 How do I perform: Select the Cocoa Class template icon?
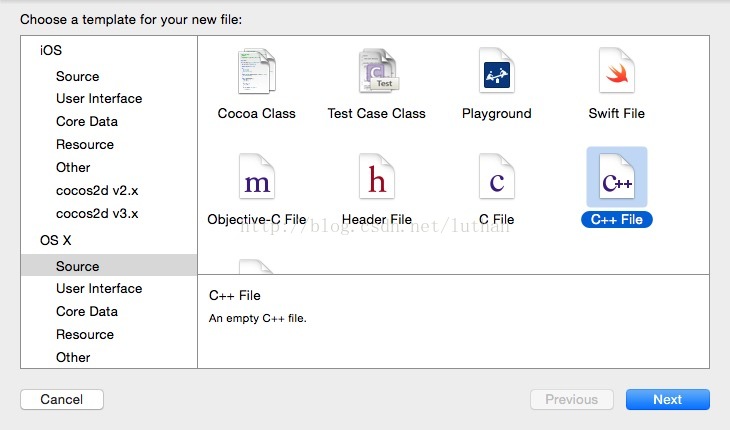[257, 71]
